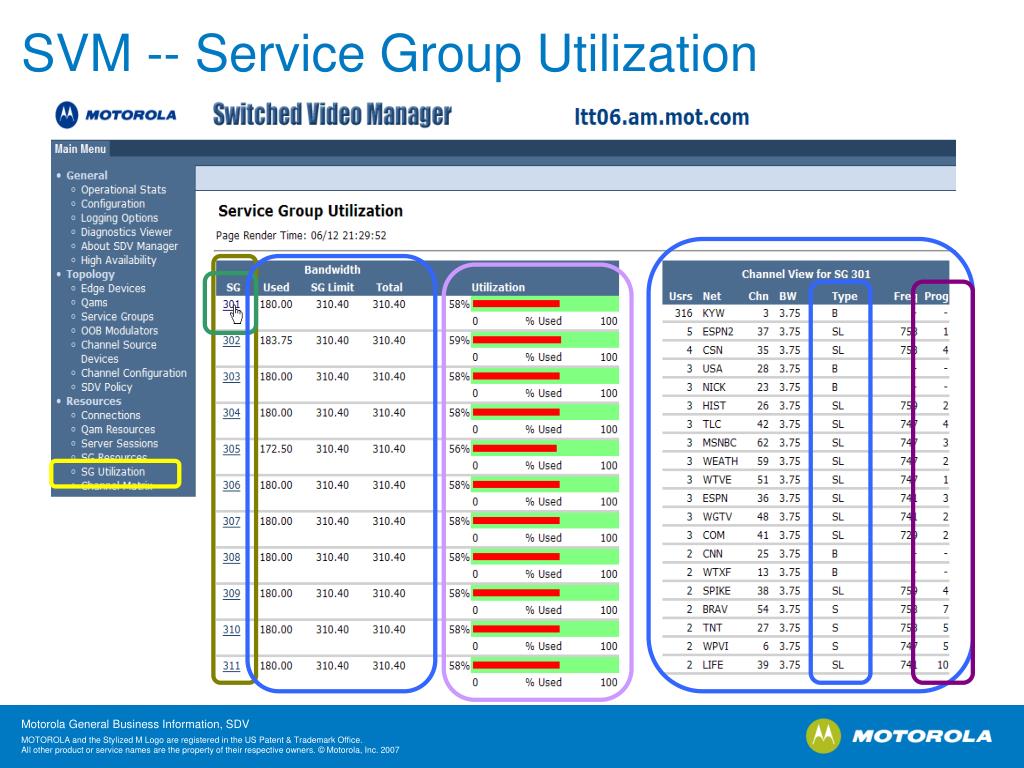Image resolution: width=1024 pixels, height=768 pixels.
Task: Open service group 301 link
Action: pos(231,304)
